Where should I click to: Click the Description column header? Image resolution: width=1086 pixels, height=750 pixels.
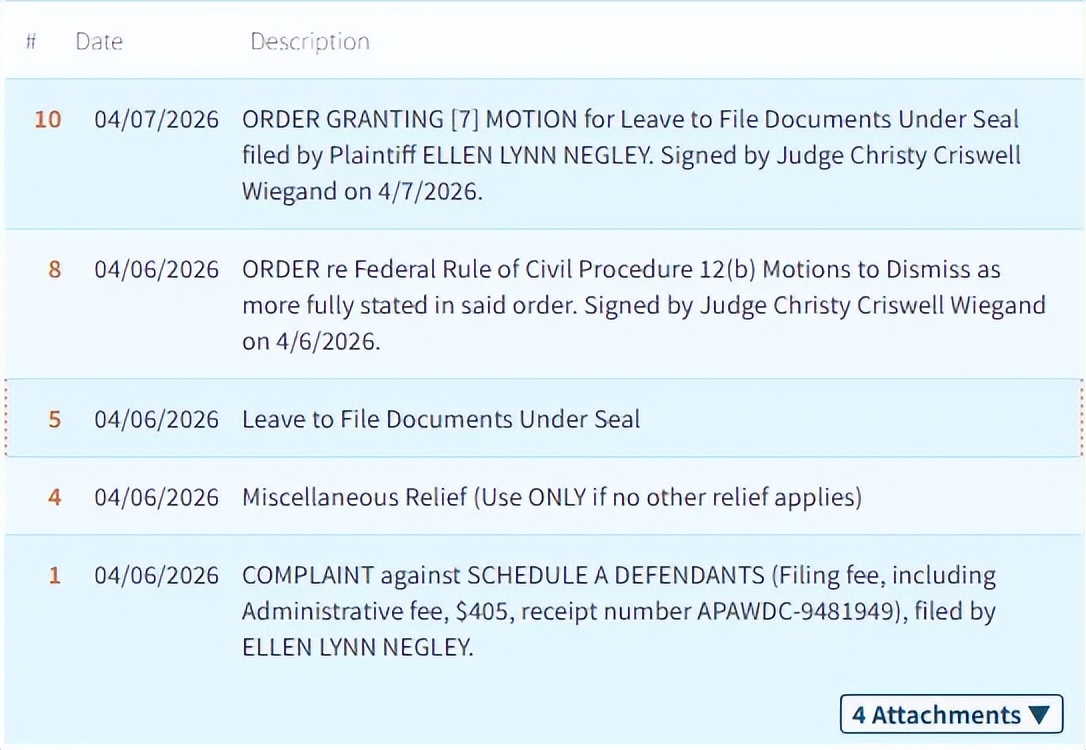[x=309, y=42]
